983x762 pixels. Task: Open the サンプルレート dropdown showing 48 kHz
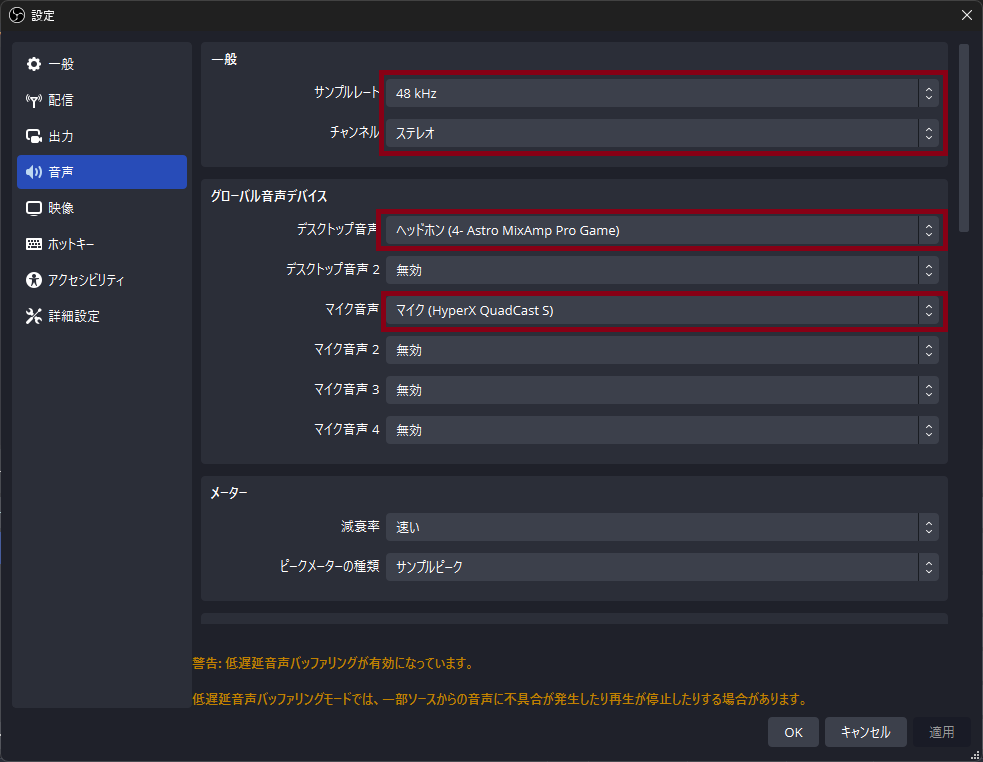coord(661,93)
